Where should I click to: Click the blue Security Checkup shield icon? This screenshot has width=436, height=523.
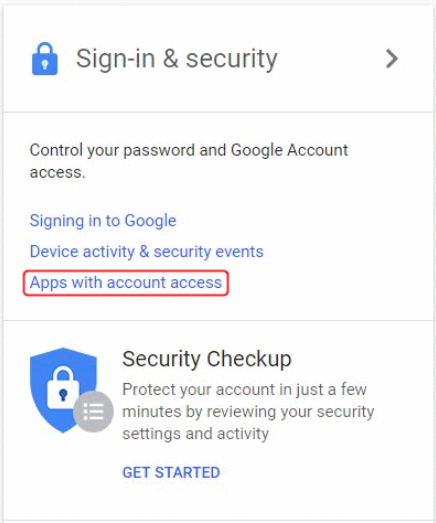[63, 390]
